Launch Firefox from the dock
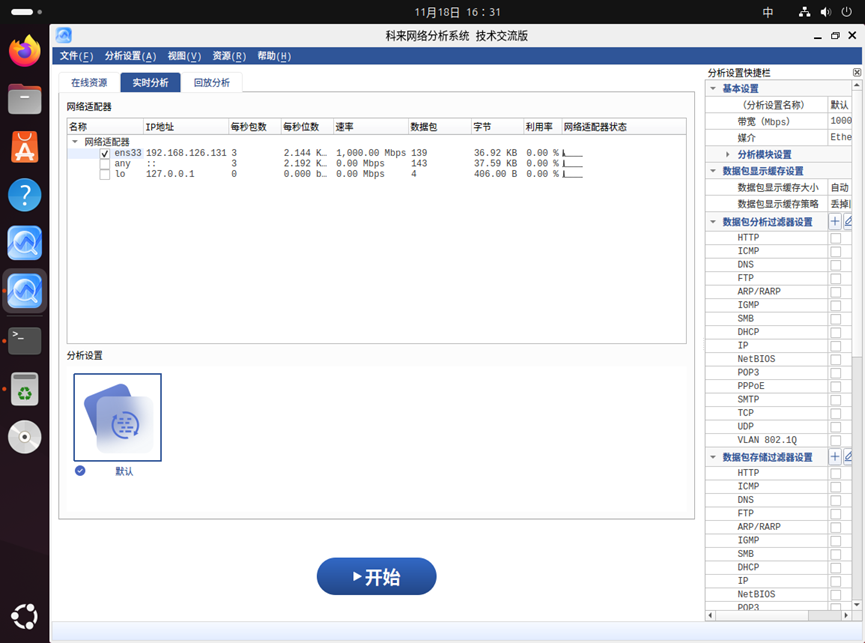This screenshot has height=643, width=865. [x=23, y=50]
